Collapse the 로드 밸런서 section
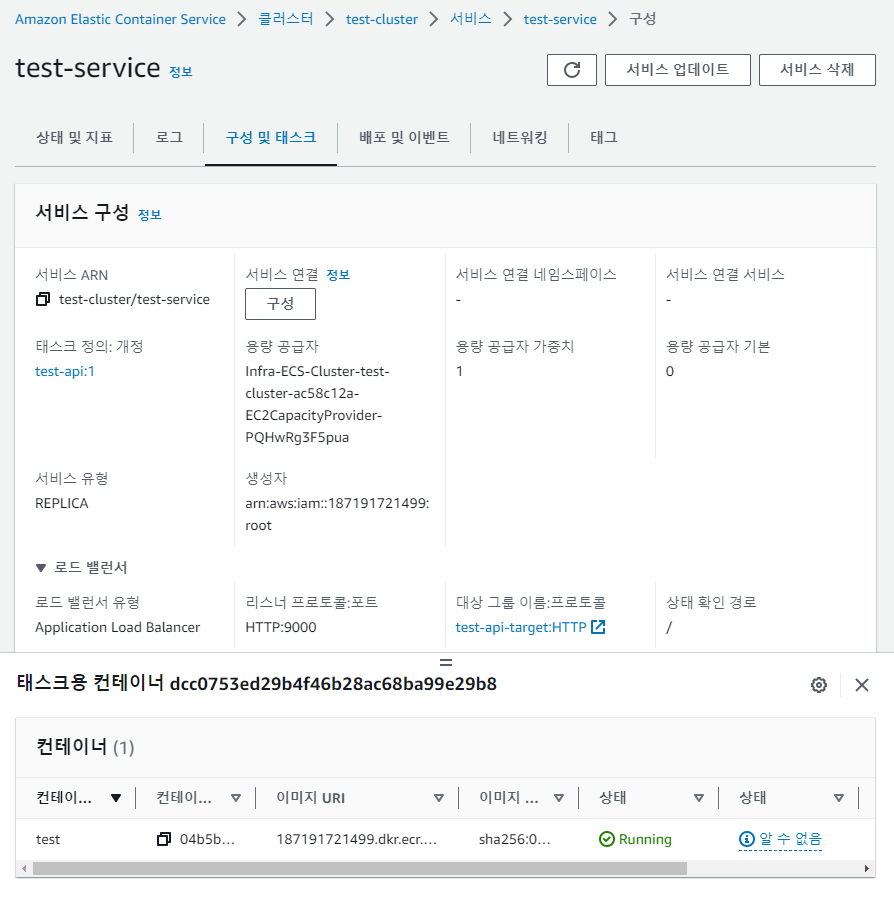This screenshot has width=894, height=922. pos(41,567)
